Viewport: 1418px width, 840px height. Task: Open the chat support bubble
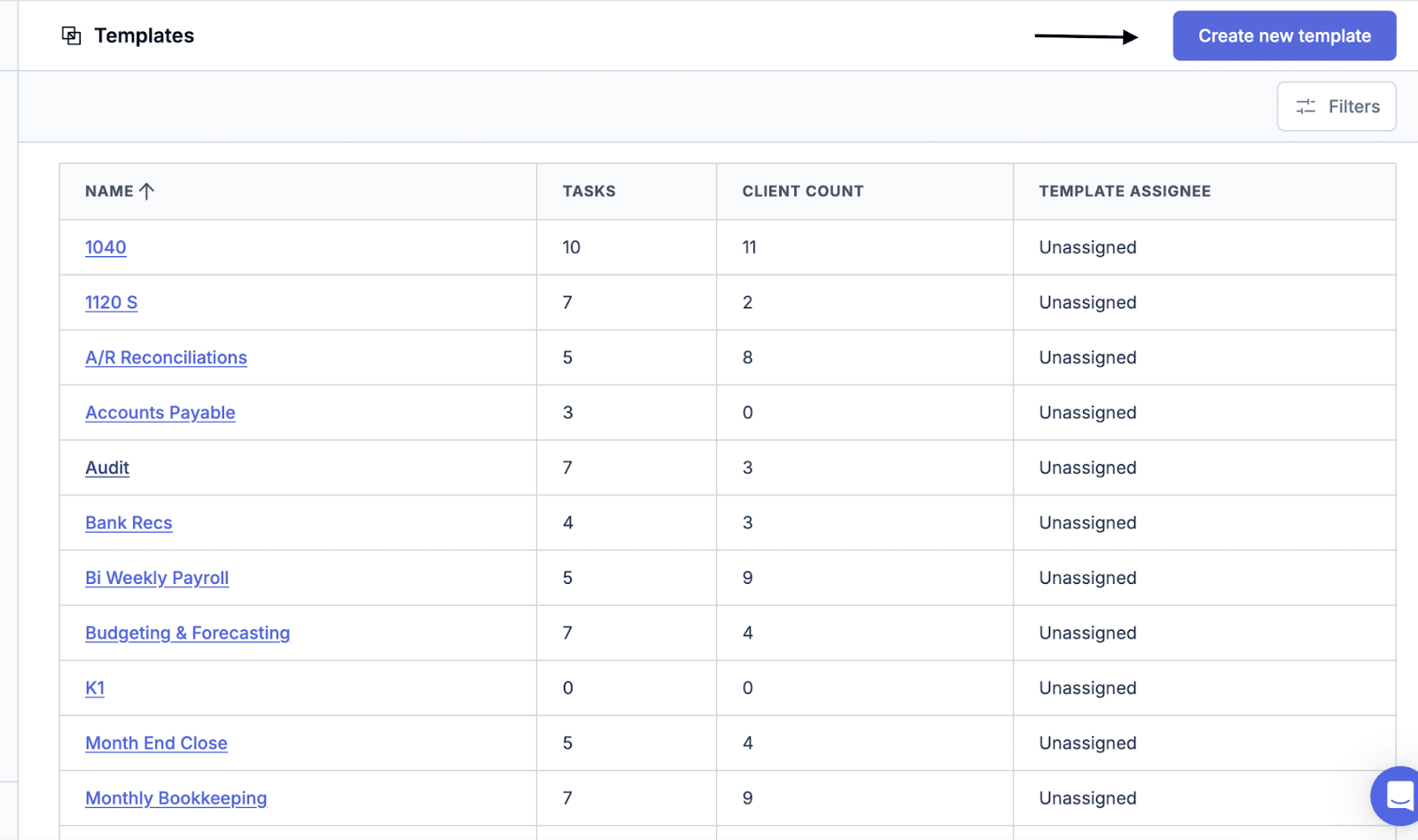(x=1396, y=796)
